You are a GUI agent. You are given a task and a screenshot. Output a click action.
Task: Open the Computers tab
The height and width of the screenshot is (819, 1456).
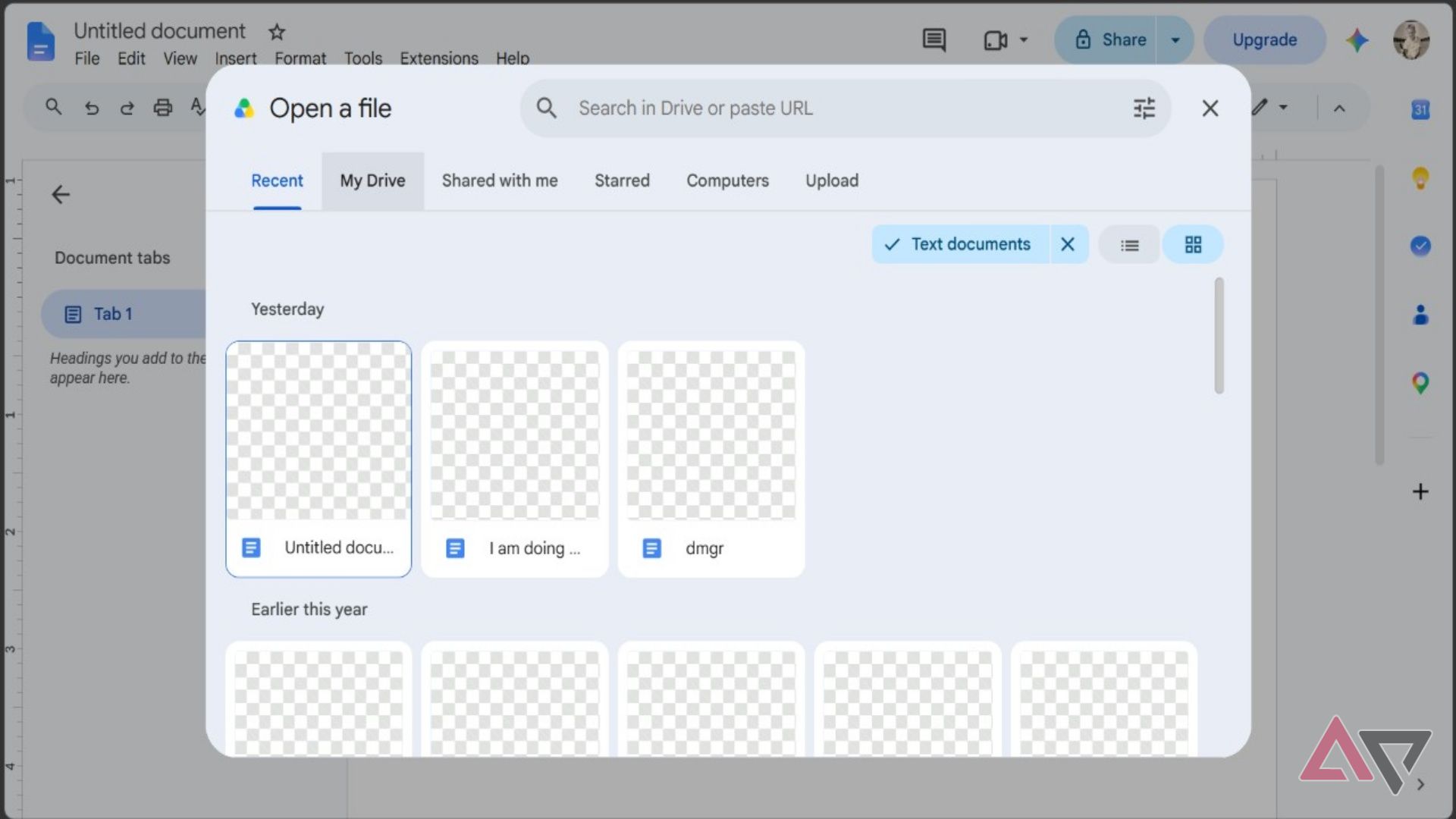click(x=727, y=181)
